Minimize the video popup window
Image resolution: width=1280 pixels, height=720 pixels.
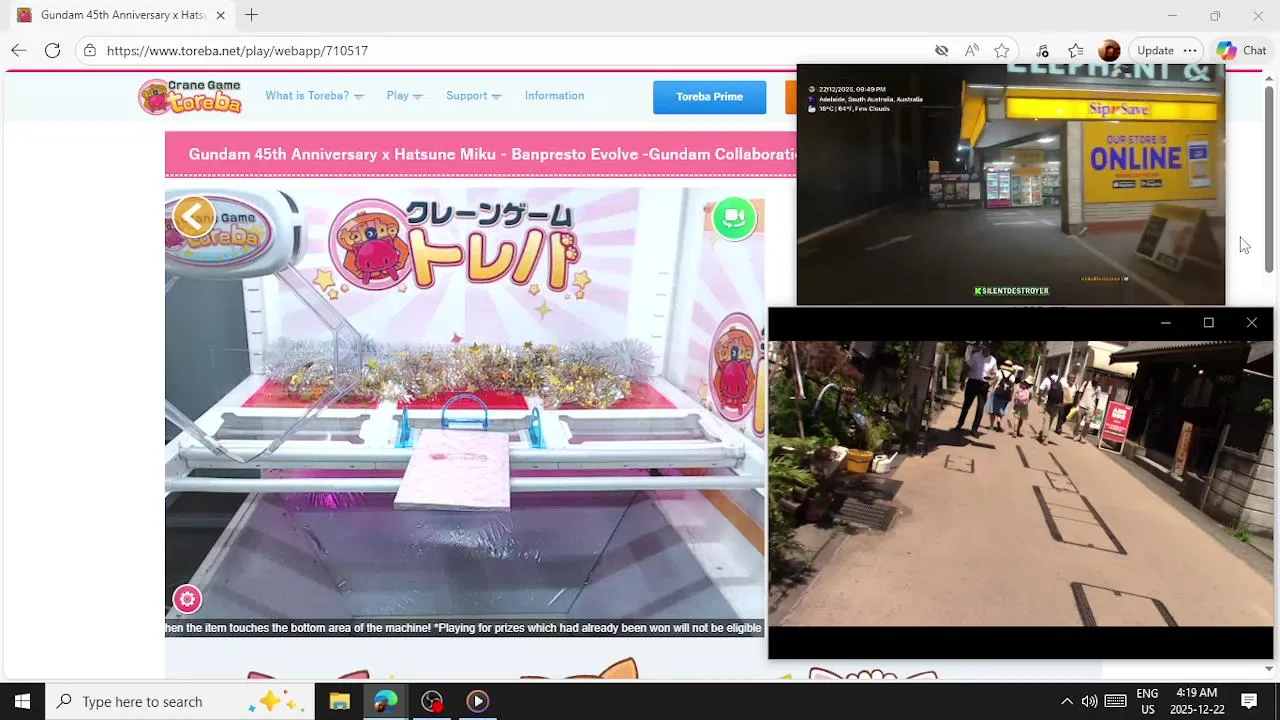[x=1165, y=323]
